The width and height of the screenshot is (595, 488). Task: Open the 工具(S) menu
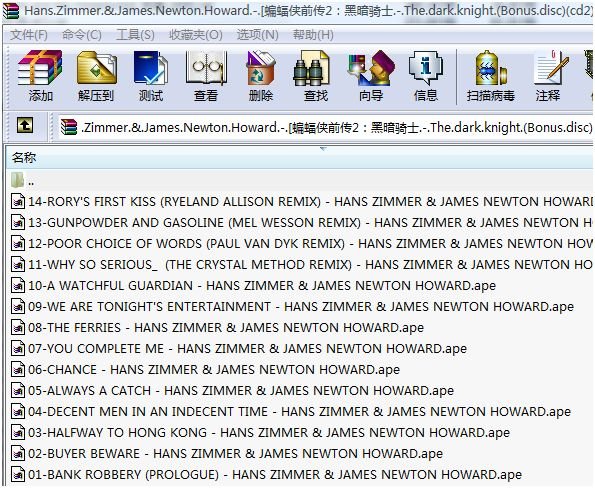click(x=135, y=35)
